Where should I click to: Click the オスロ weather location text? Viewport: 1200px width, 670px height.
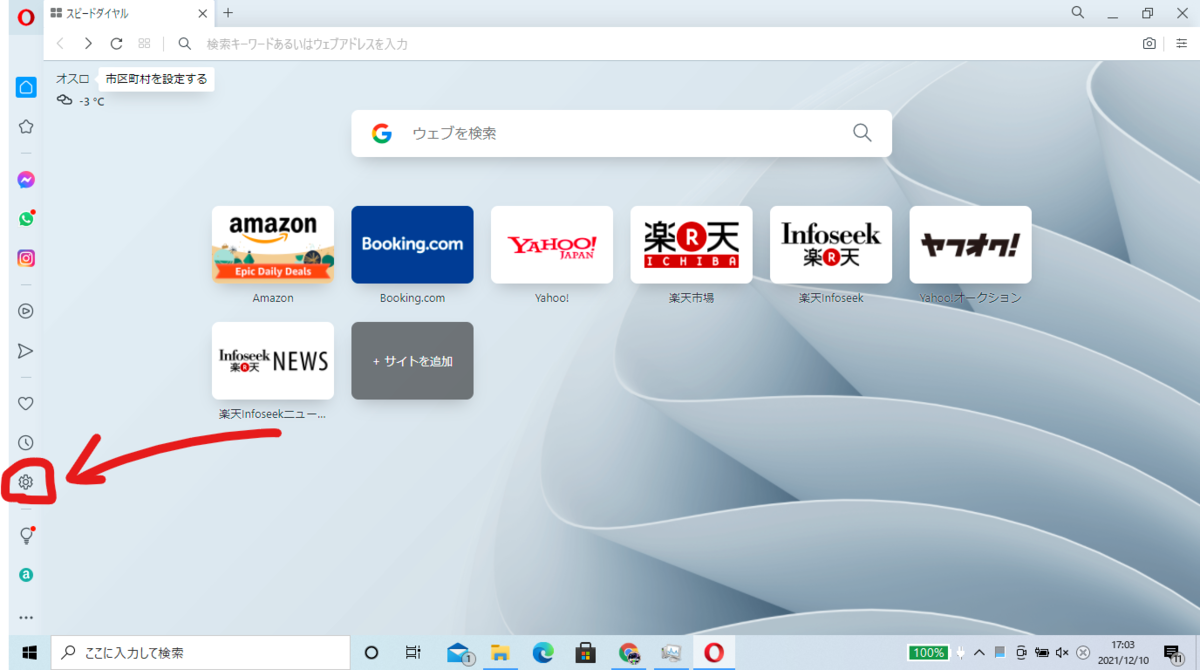(72, 79)
